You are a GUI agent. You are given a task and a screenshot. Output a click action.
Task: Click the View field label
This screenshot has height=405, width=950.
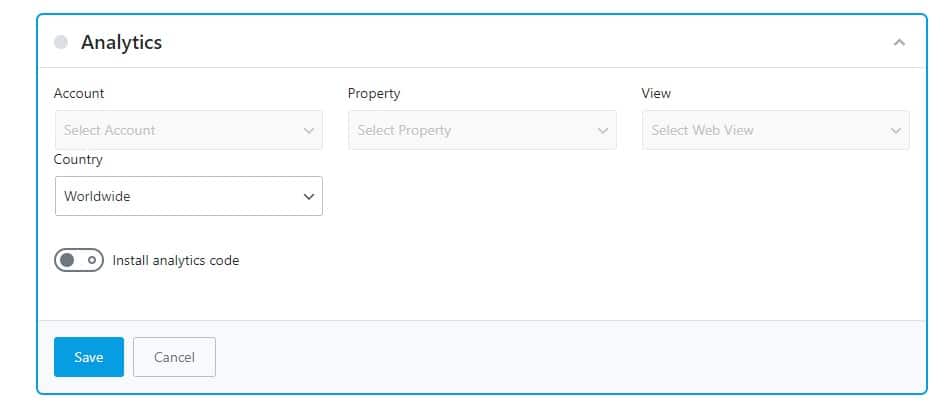point(656,93)
